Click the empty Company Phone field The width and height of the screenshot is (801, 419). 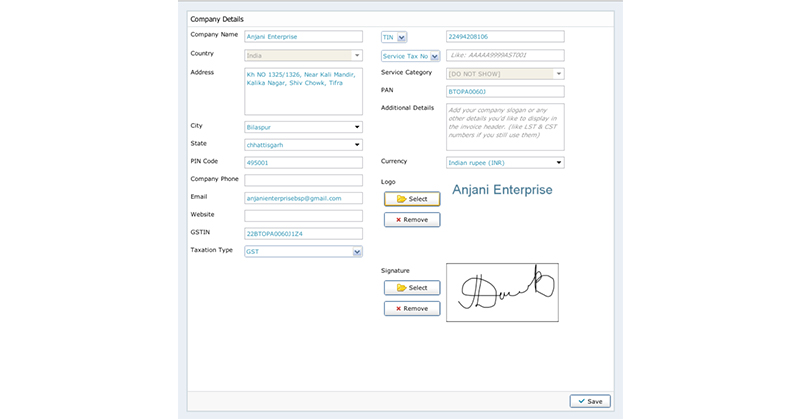point(303,180)
